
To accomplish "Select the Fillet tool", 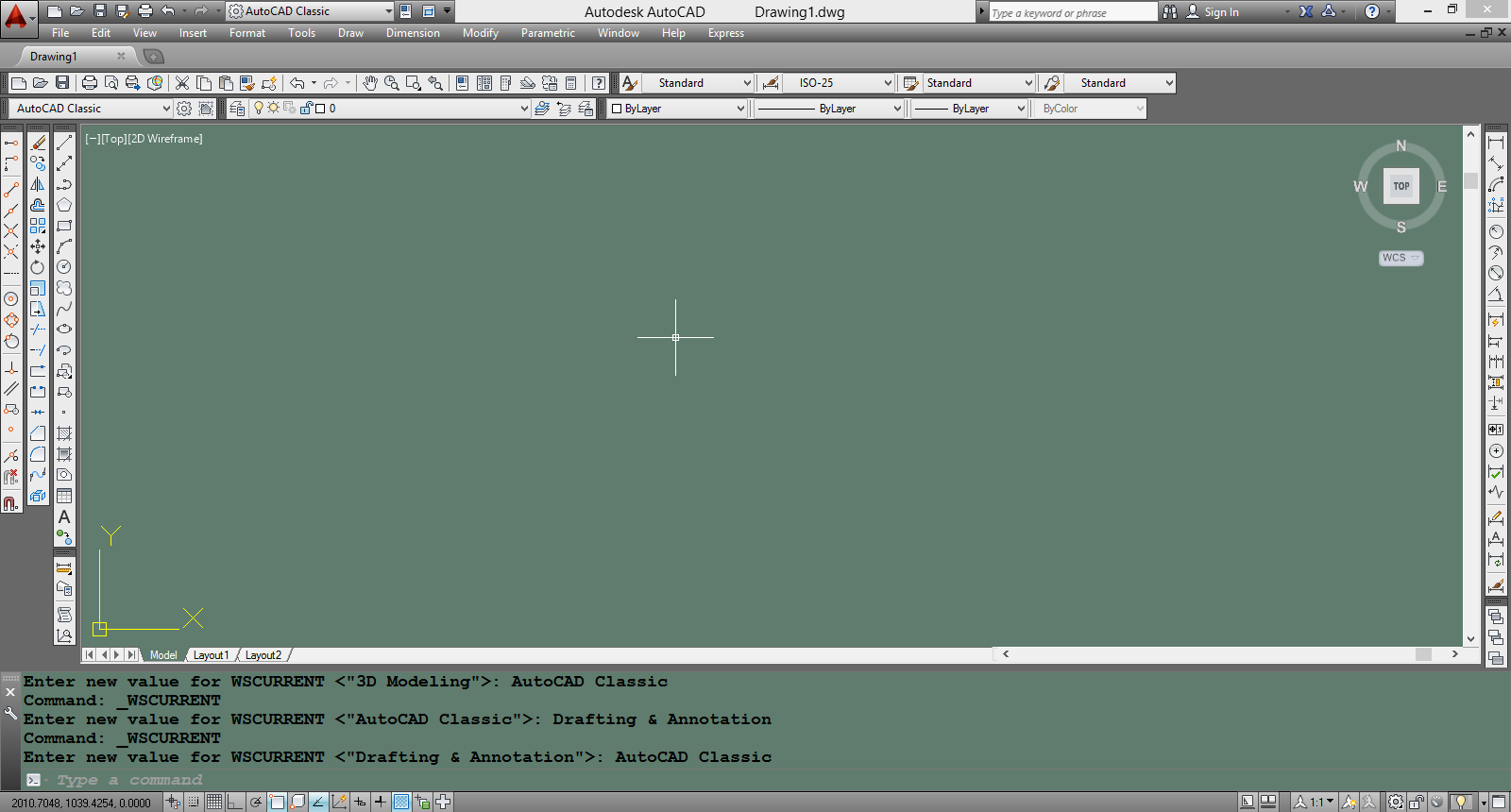I will [38, 454].
